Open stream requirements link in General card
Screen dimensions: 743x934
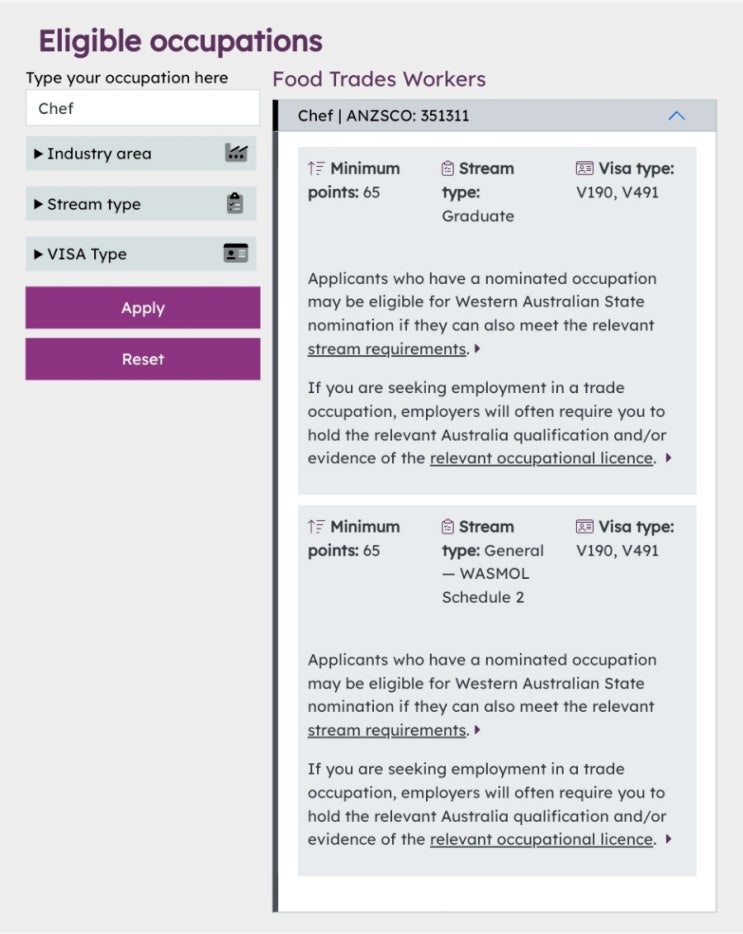[387, 730]
